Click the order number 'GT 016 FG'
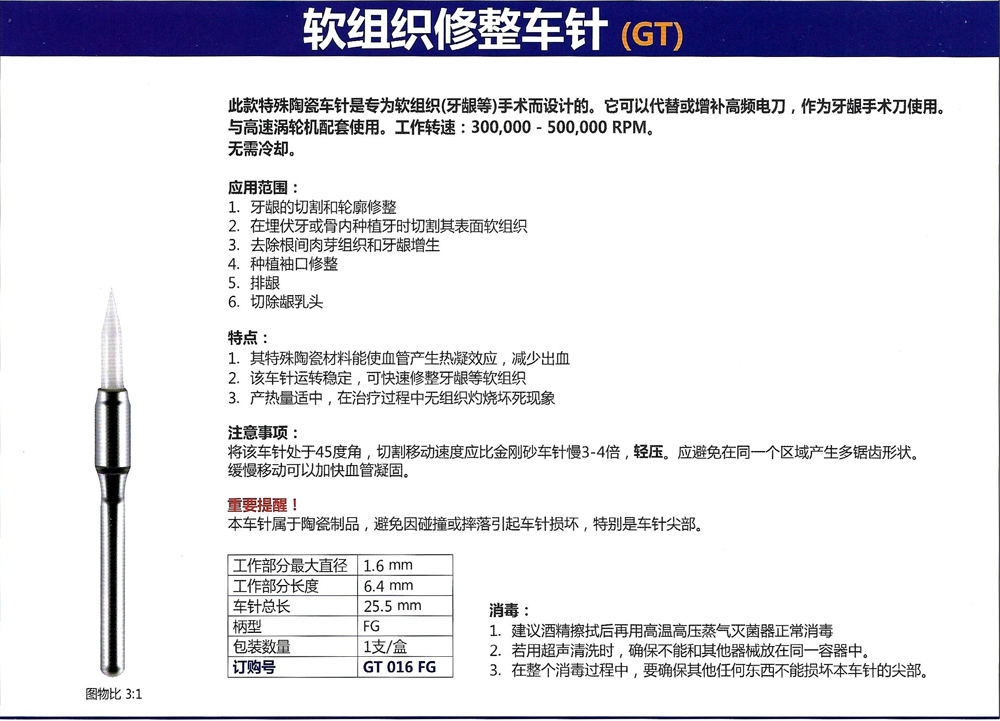1000x721 pixels. 400,667
